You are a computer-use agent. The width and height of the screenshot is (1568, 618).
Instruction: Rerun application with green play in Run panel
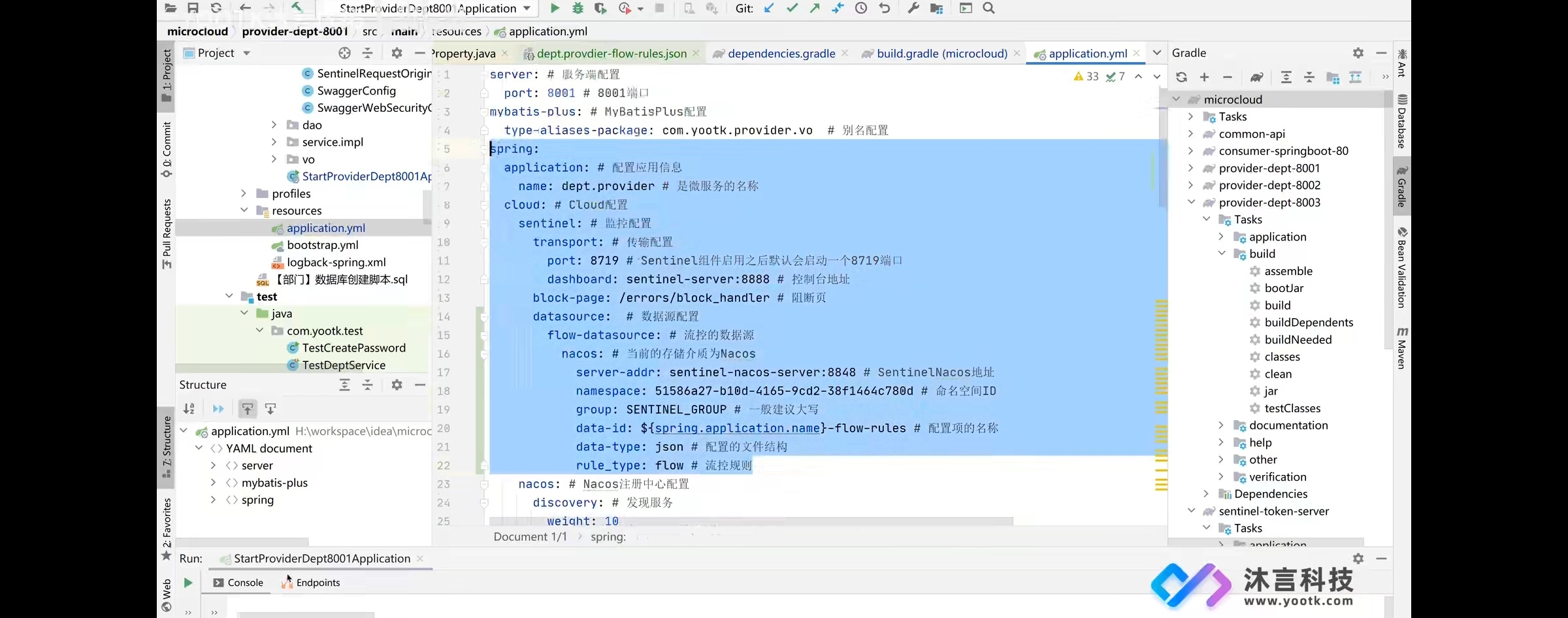[x=188, y=583]
